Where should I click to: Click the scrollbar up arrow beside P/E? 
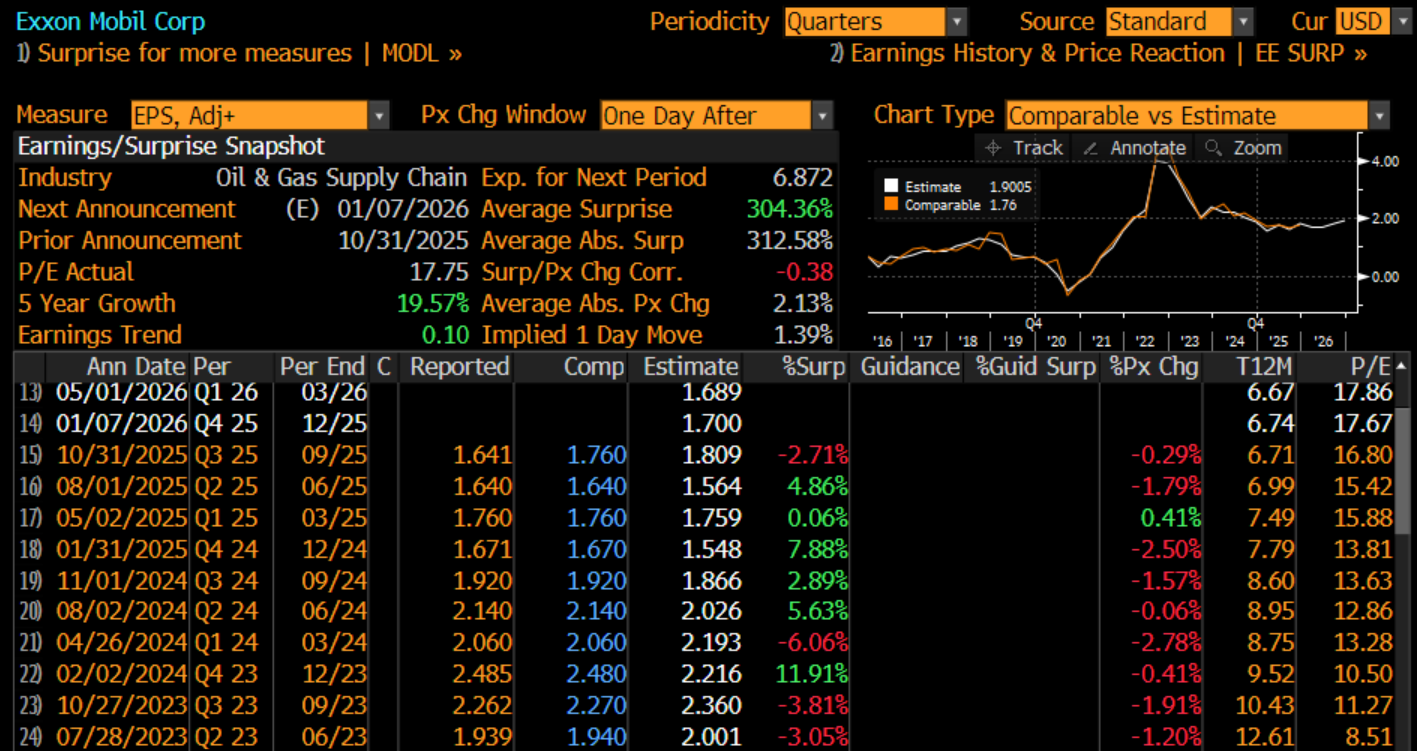pos(1401,366)
